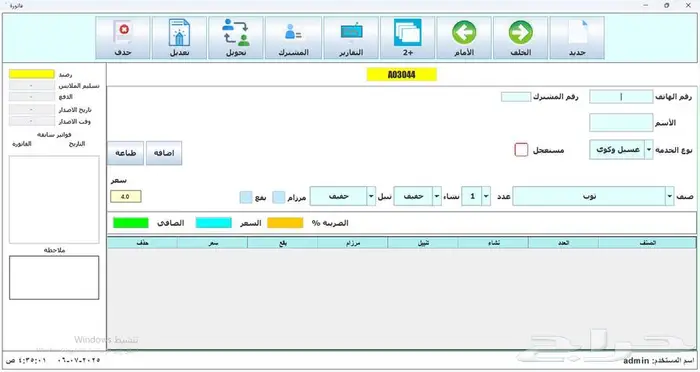
Task: Open the نوع الخدمه service type dropdown
Action: (649, 150)
